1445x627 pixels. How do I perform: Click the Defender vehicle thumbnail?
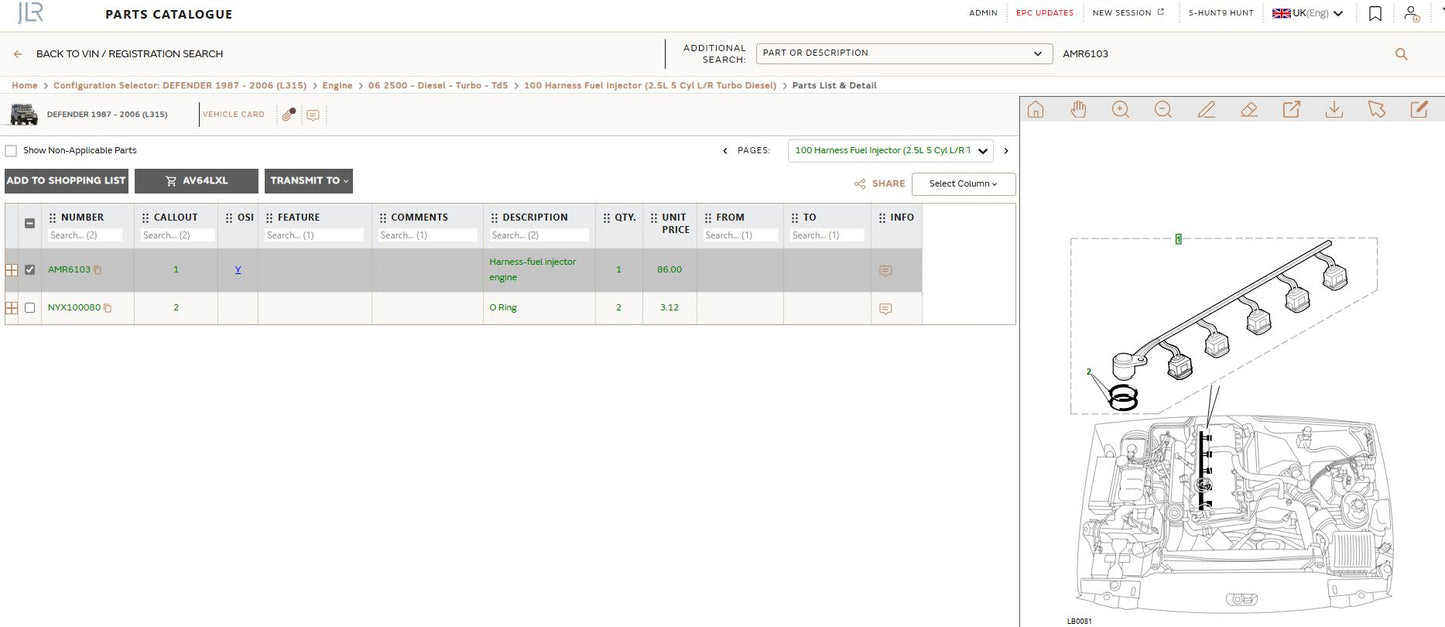[24, 114]
